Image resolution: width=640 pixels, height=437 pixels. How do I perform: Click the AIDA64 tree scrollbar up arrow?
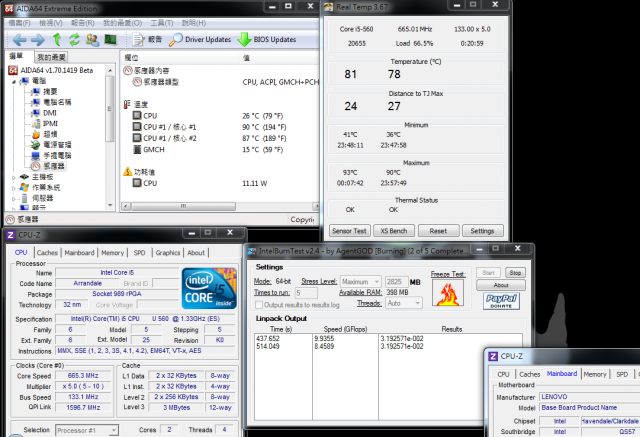pos(109,71)
